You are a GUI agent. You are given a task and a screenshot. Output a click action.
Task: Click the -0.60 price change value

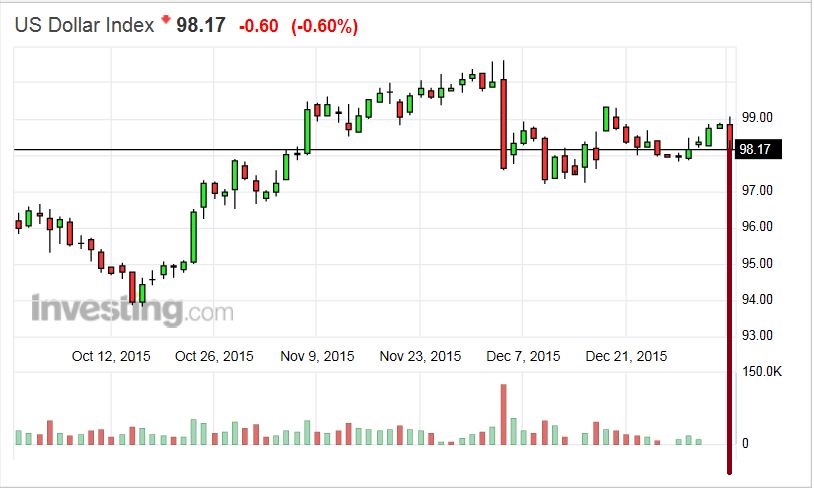pyautogui.click(x=260, y=27)
